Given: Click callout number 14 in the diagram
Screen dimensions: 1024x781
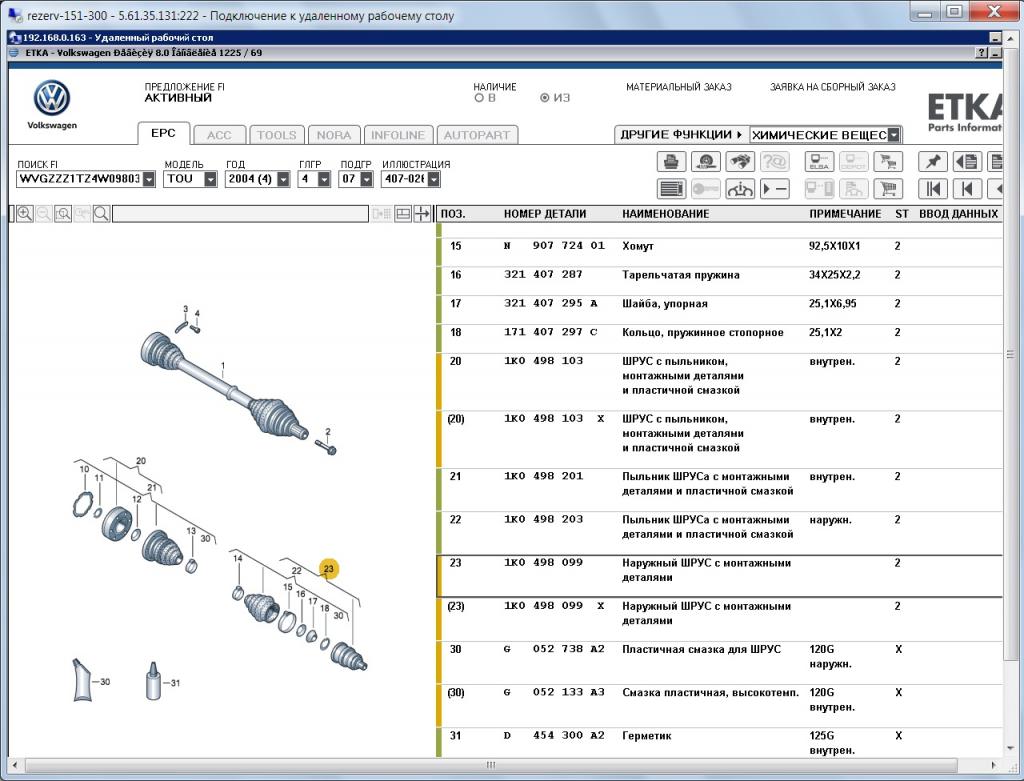Looking at the screenshot, I should pos(238,558).
